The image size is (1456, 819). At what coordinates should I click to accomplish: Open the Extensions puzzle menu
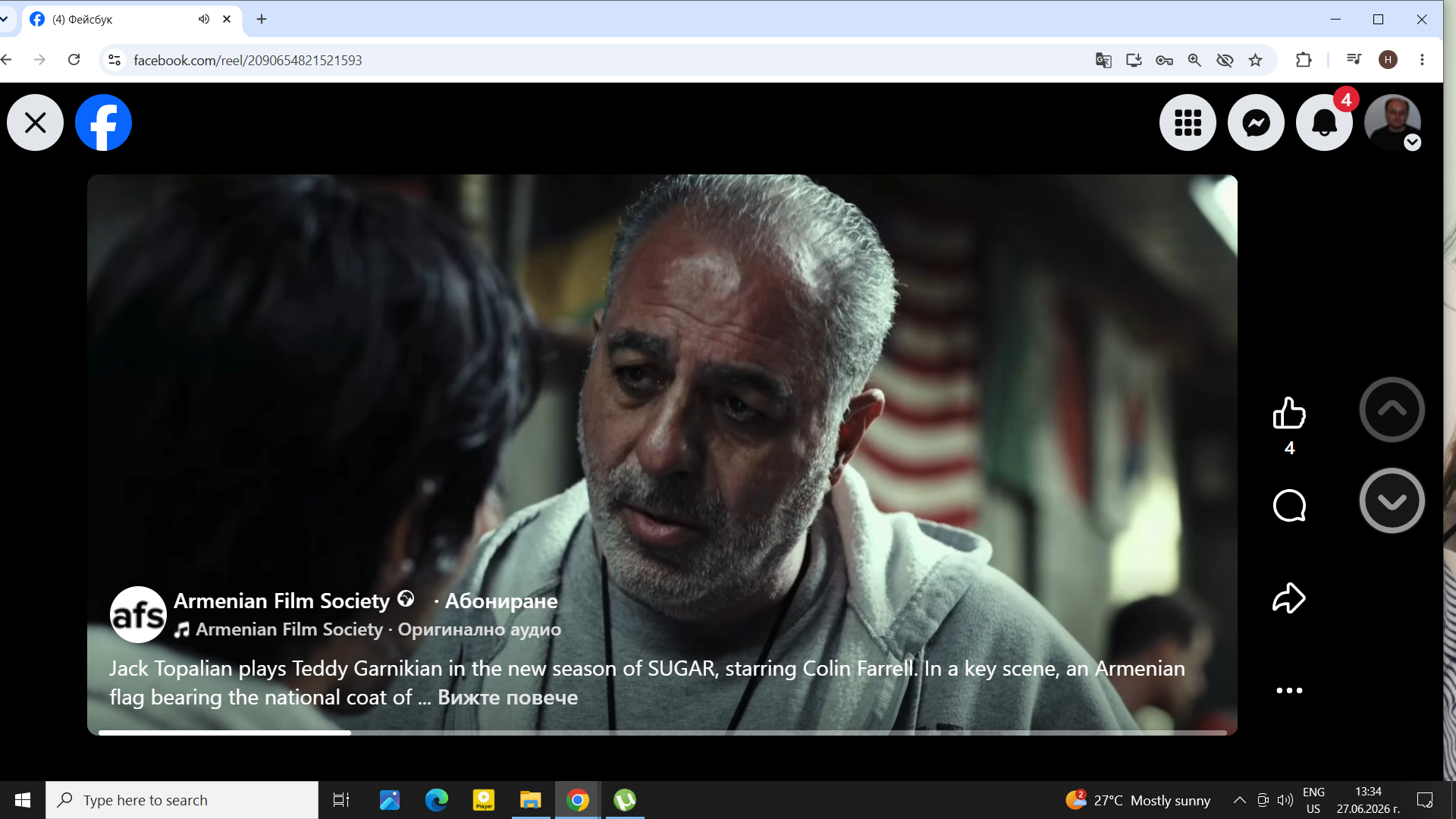1304,60
